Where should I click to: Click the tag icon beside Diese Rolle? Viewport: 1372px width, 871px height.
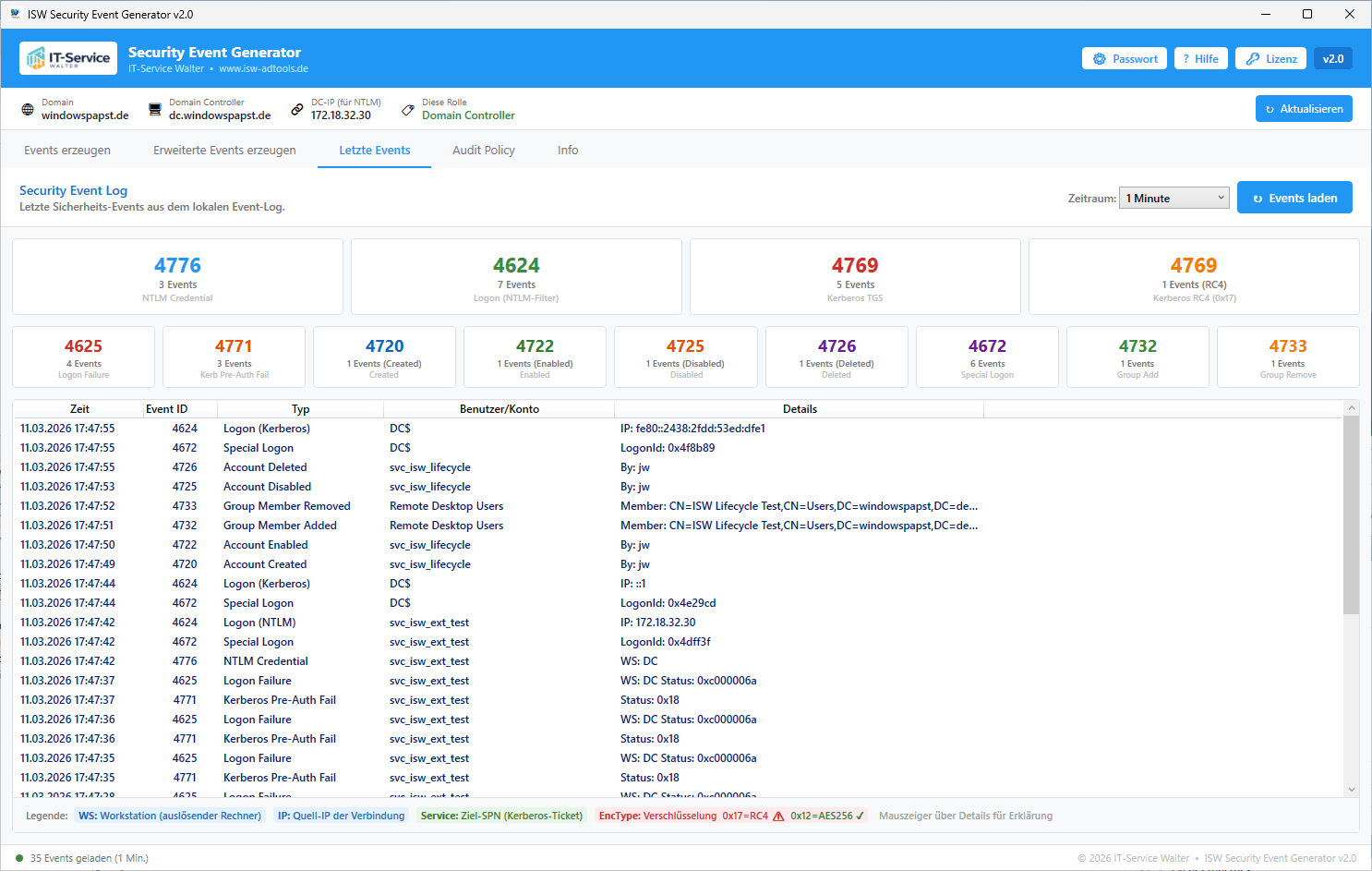pyautogui.click(x=408, y=110)
